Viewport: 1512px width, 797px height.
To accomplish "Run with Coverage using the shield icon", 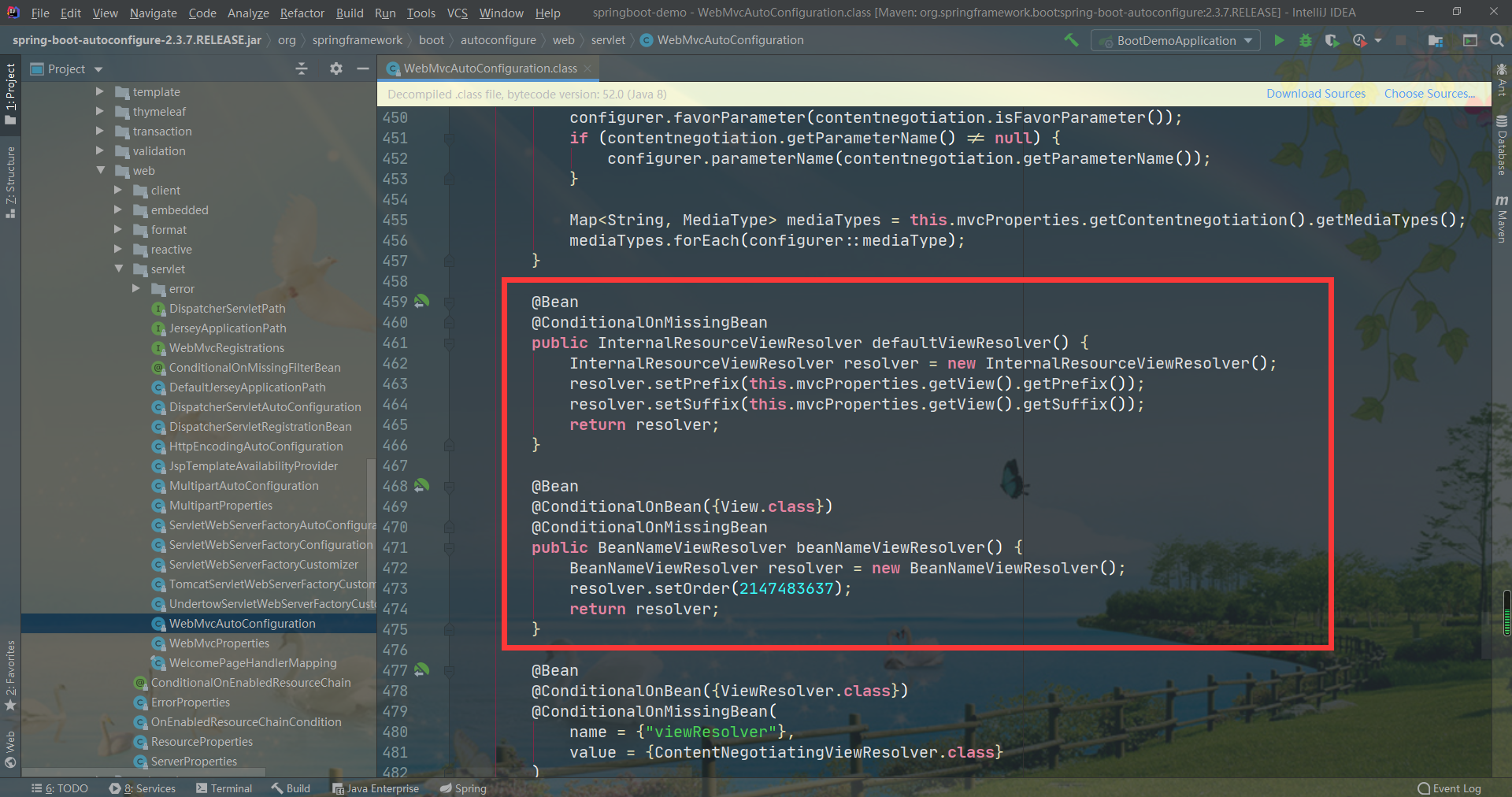I will tap(1332, 40).
